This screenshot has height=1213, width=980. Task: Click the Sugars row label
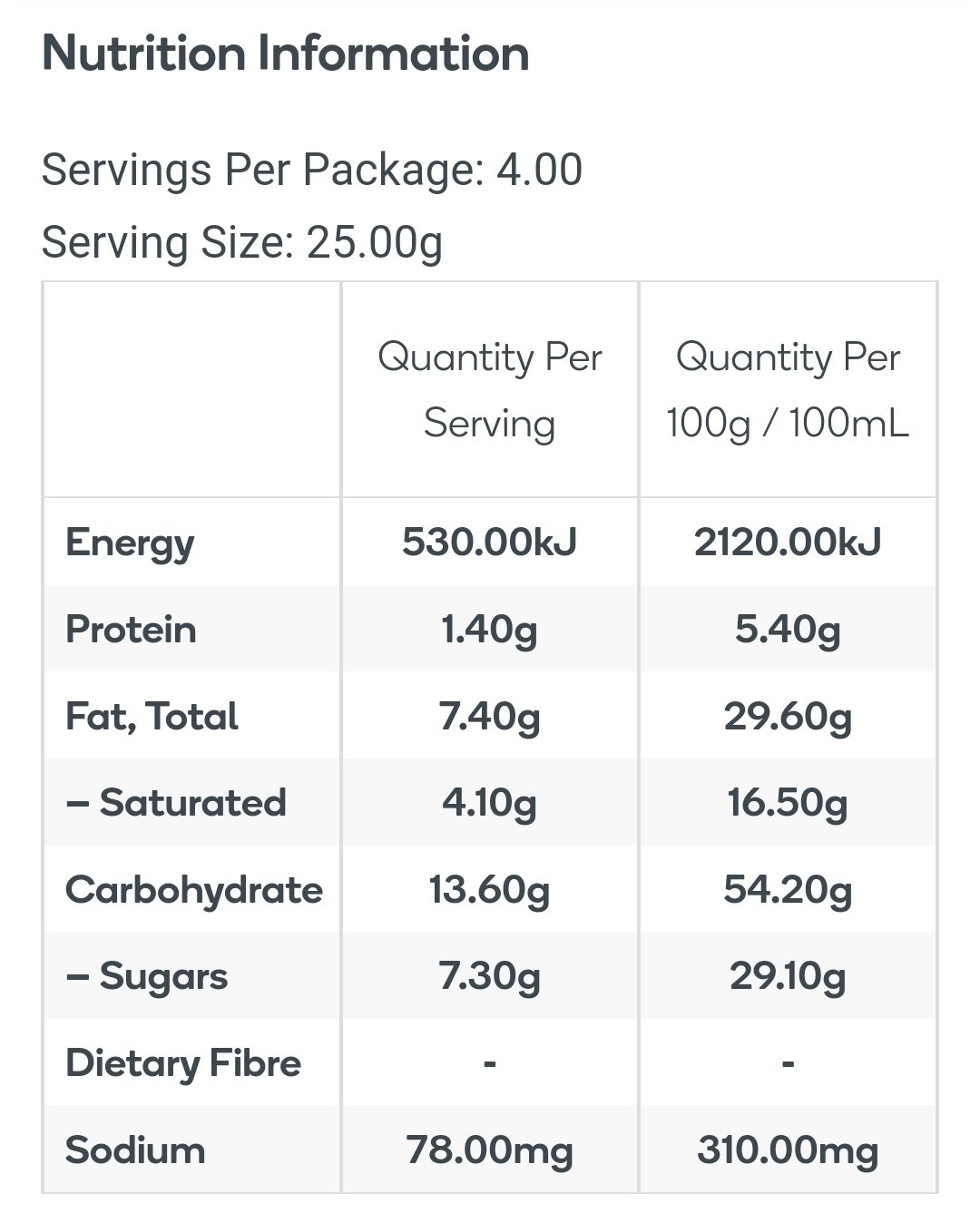tap(147, 976)
